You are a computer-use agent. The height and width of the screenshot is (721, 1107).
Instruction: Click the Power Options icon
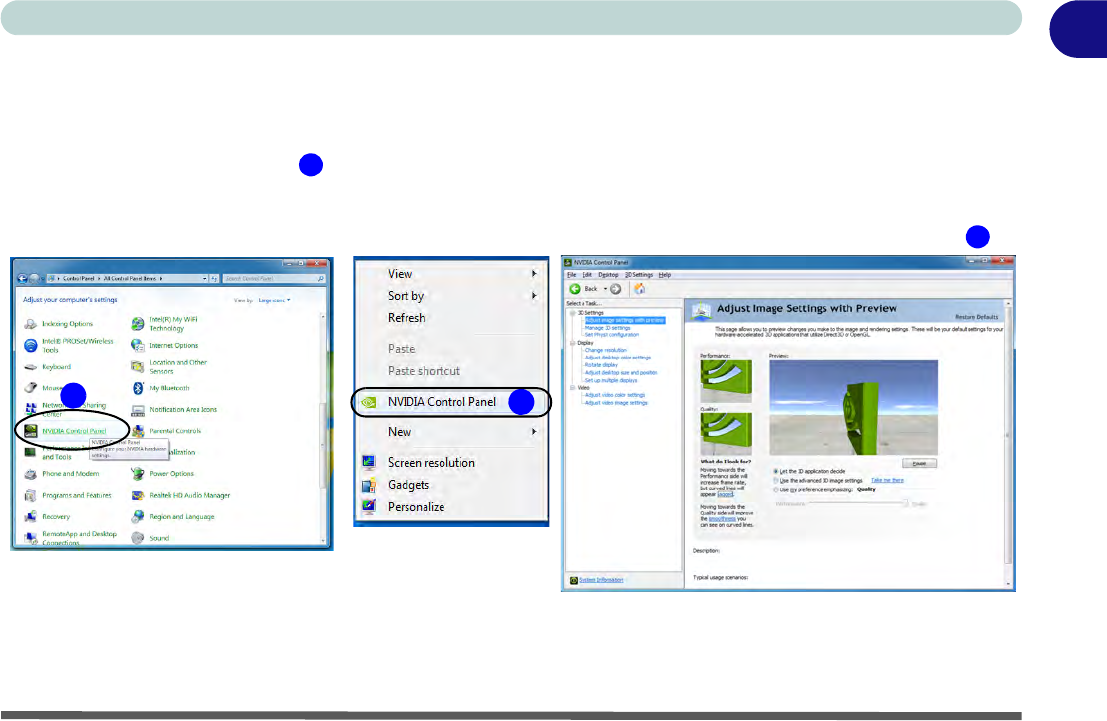coord(138,474)
